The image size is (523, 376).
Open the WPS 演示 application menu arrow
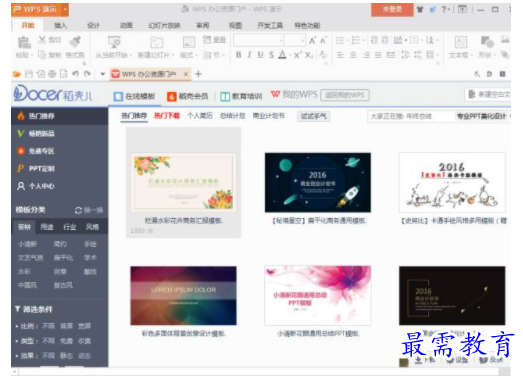tap(65, 10)
